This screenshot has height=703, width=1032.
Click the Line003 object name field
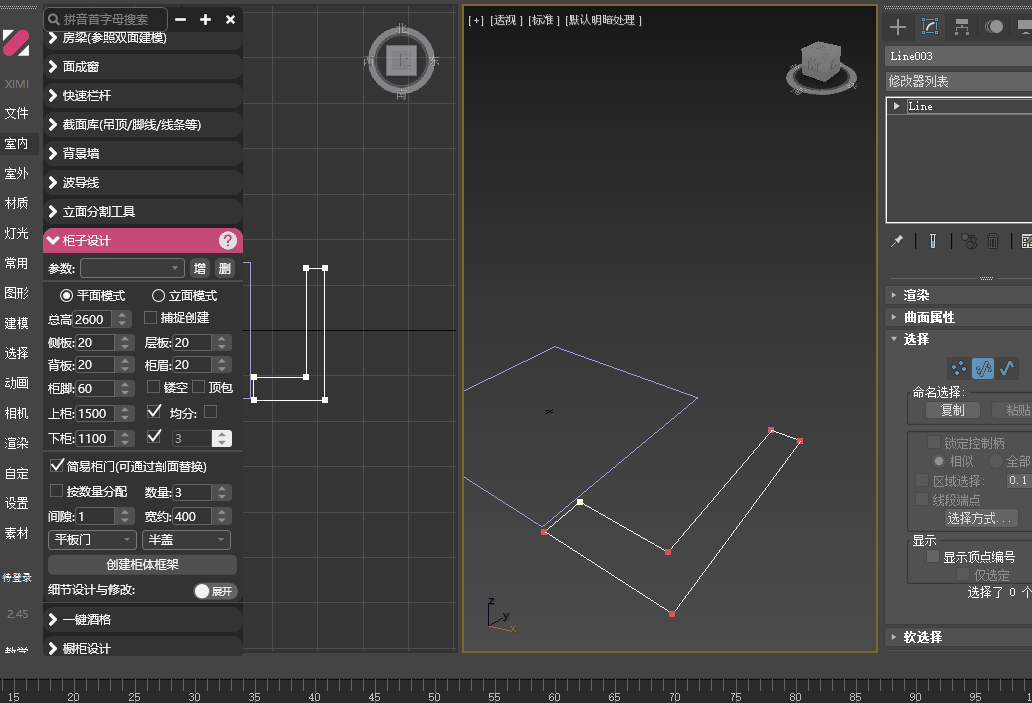point(959,56)
